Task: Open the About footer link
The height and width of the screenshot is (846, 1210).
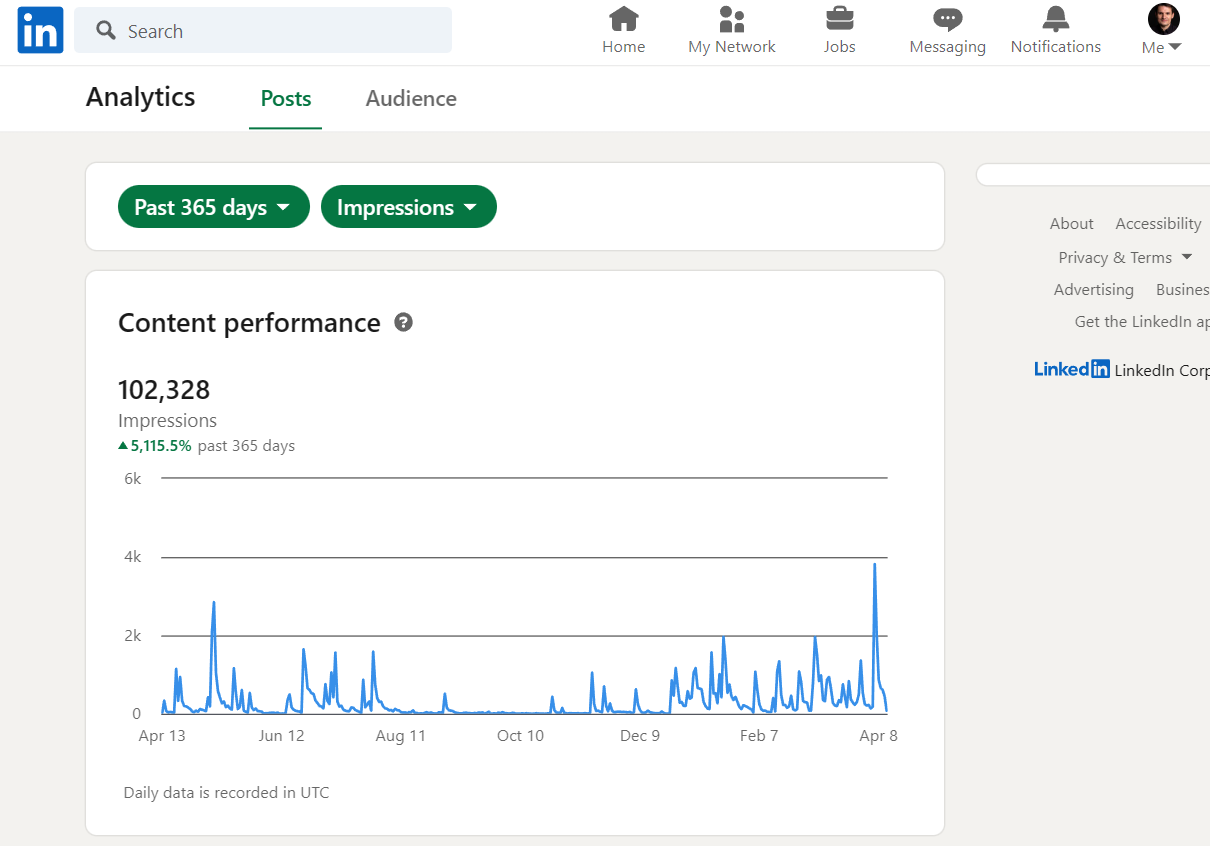Action: coord(1071,223)
